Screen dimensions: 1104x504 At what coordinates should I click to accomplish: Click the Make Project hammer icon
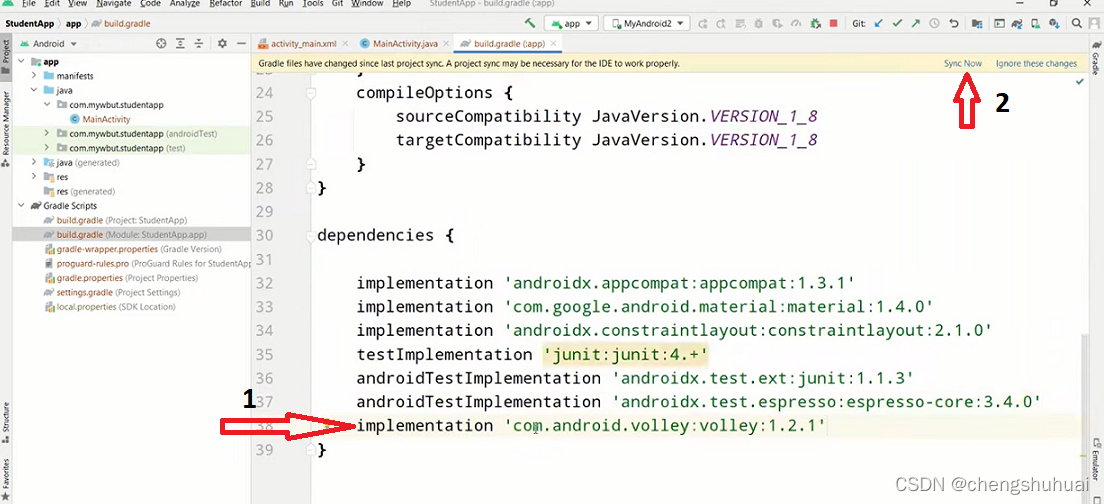(530, 23)
